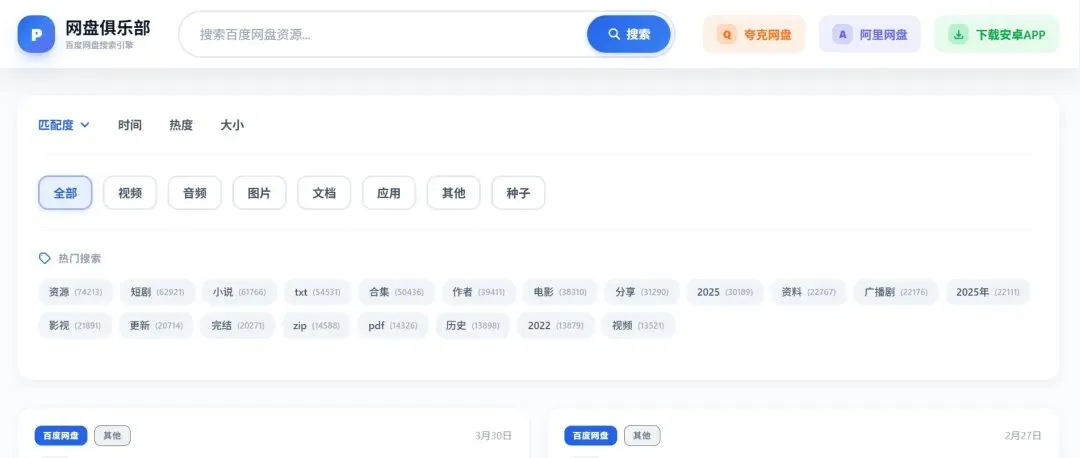
Task: Sort results by 大小
Action: [x=232, y=125]
